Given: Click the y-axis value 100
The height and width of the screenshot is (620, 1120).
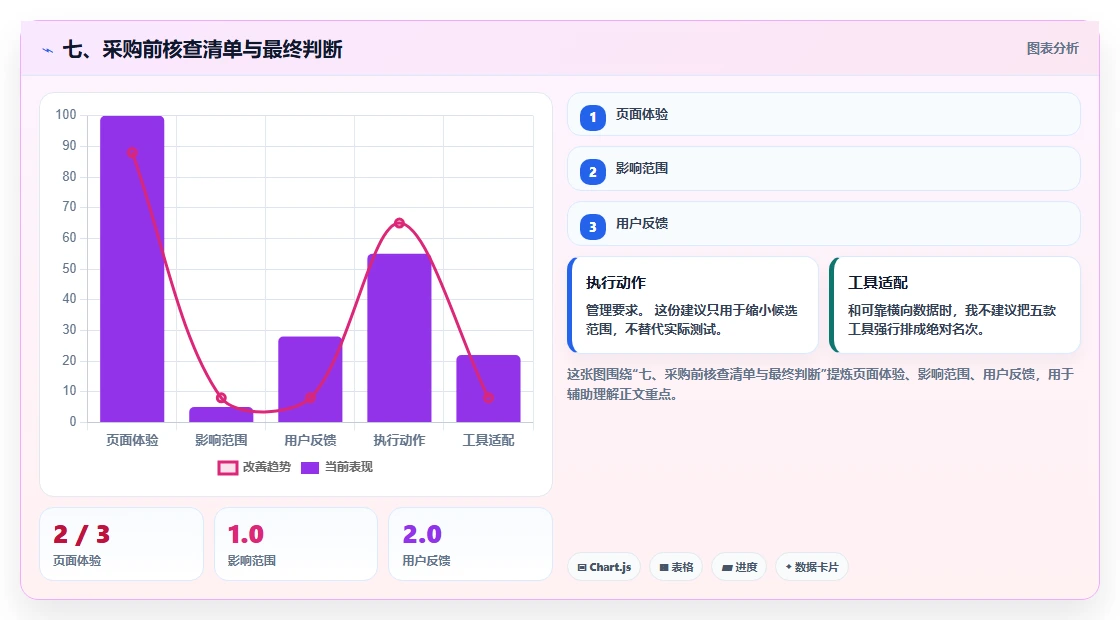Looking at the screenshot, I should [x=66, y=115].
